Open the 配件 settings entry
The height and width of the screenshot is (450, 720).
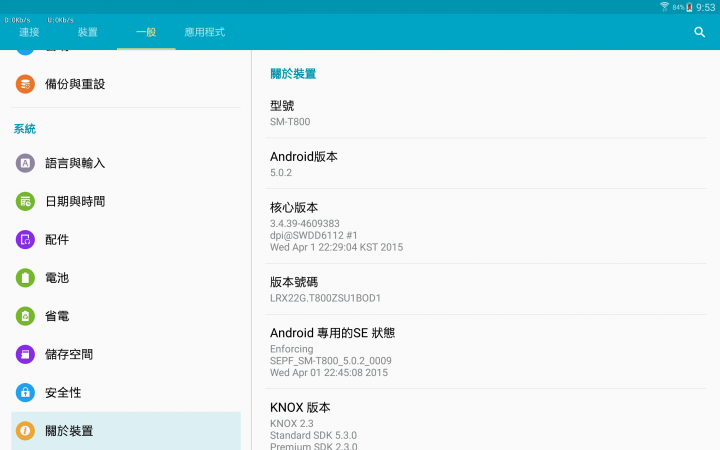point(126,240)
